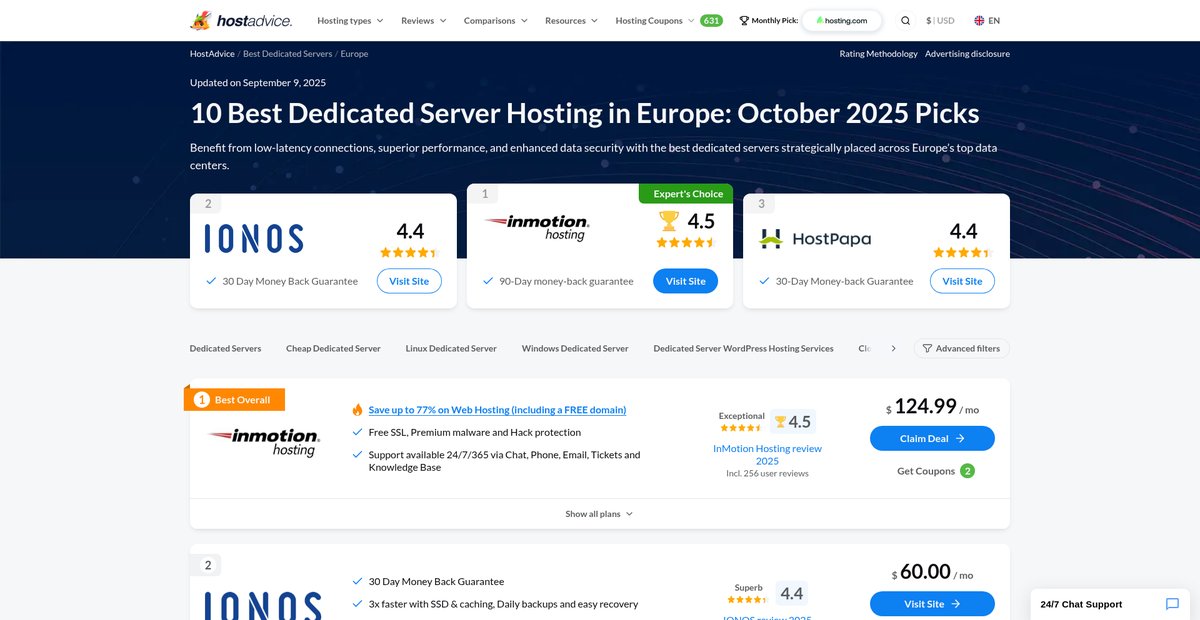Select the Dedicated Servers tab
Screen dimensions: 1200x620
coord(225,348)
